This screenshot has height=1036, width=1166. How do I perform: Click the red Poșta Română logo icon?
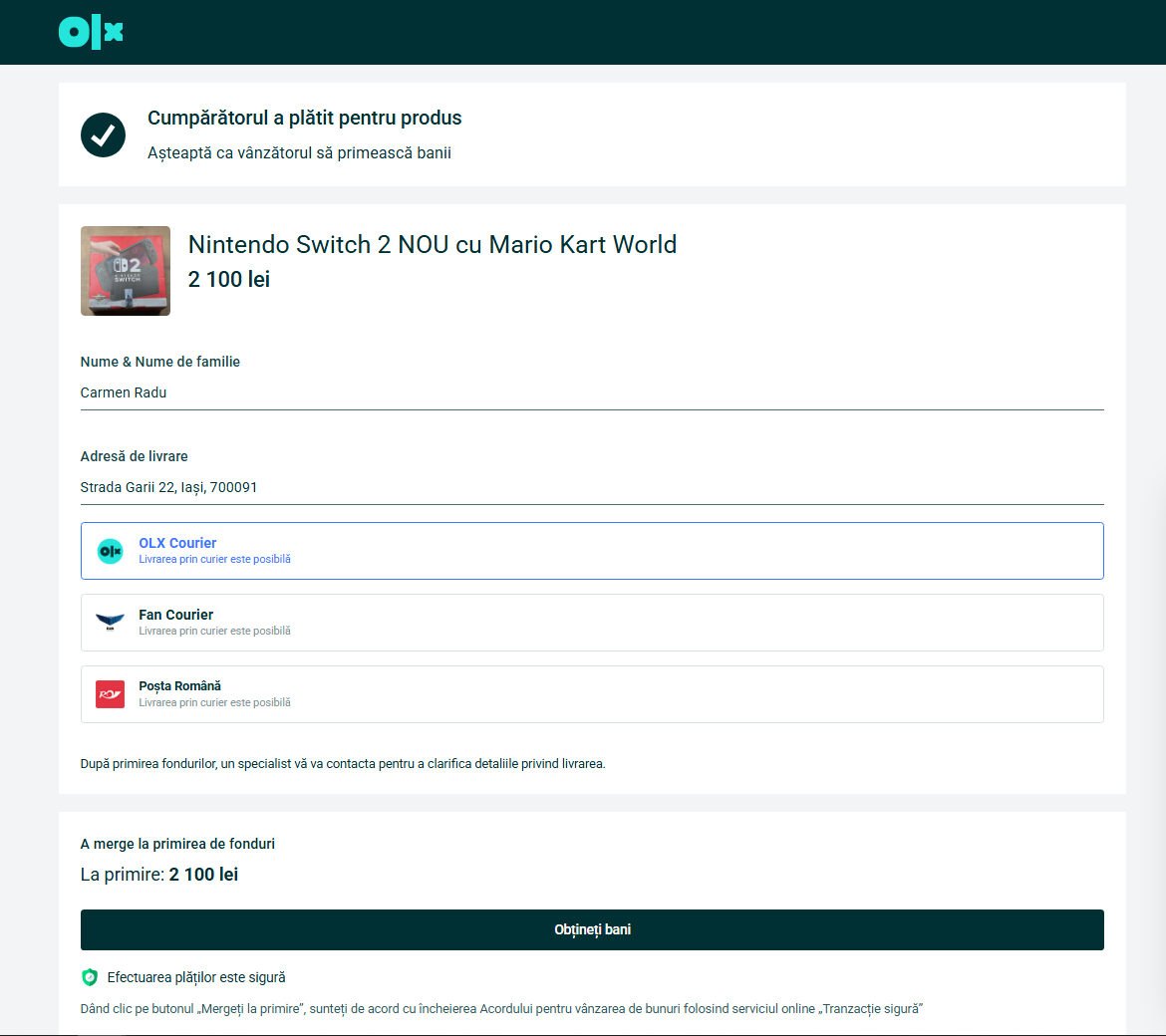tap(110, 694)
